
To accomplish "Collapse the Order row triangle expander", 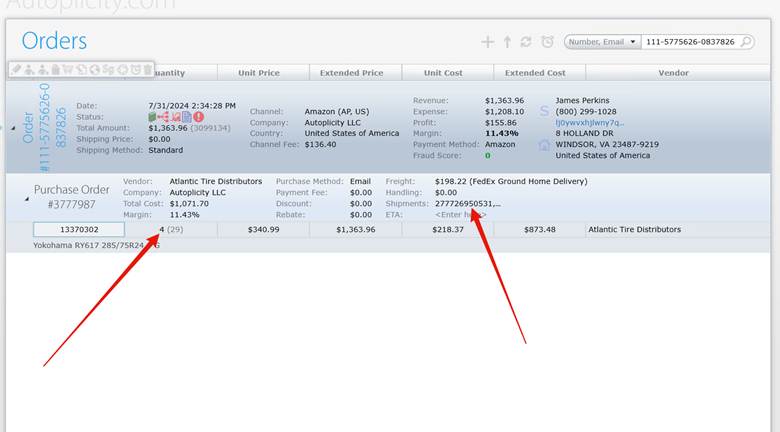I will [x=13, y=128].
